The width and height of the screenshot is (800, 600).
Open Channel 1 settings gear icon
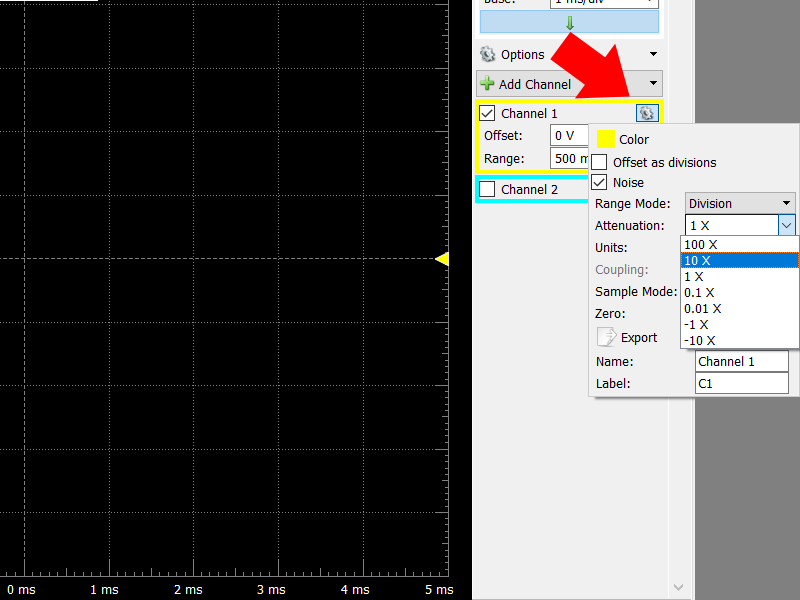(x=647, y=113)
